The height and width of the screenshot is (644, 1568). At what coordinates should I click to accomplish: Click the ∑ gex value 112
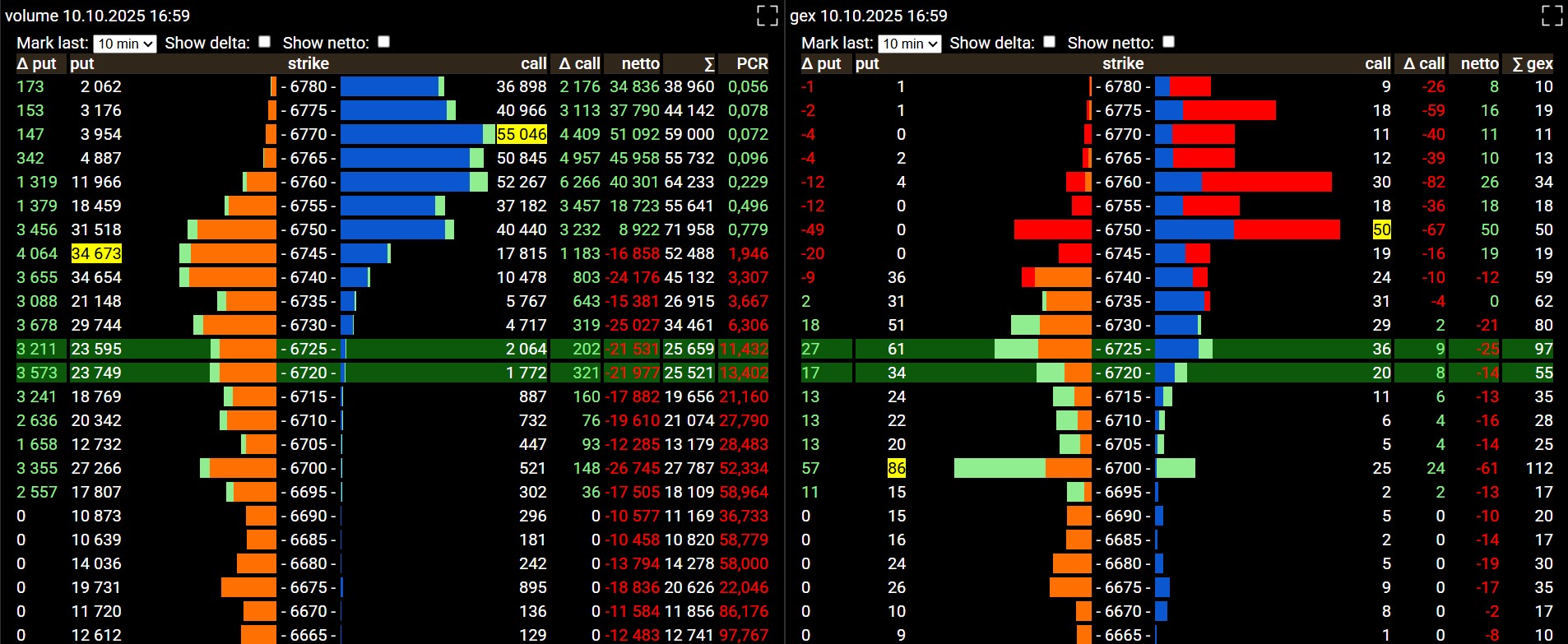(1539, 468)
